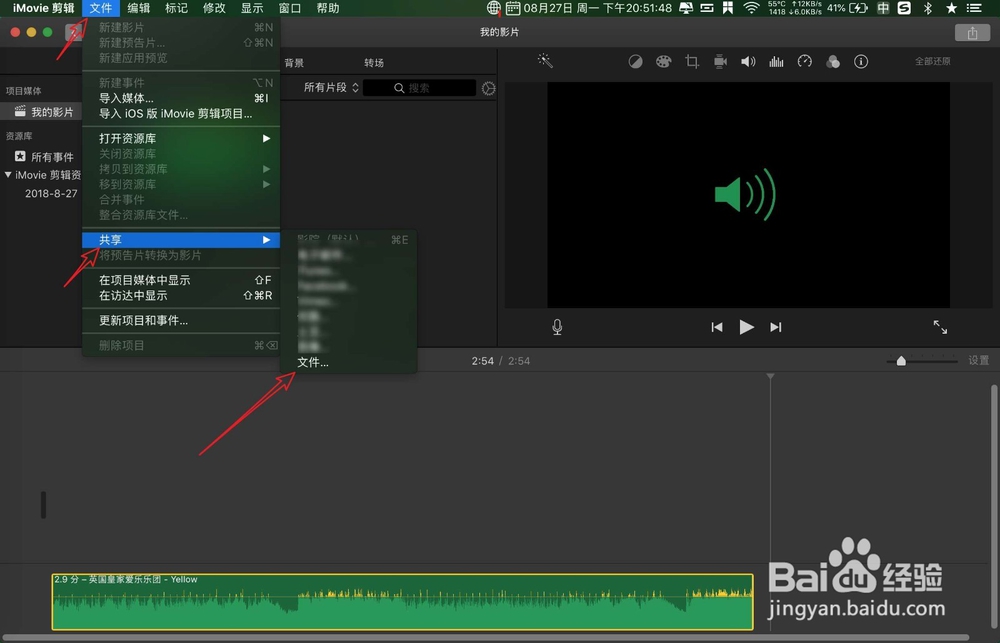Collapse the iMovie 剪辑资 library triangle
The height and width of the screenshot is (643, 1000).
coord(8,174)
